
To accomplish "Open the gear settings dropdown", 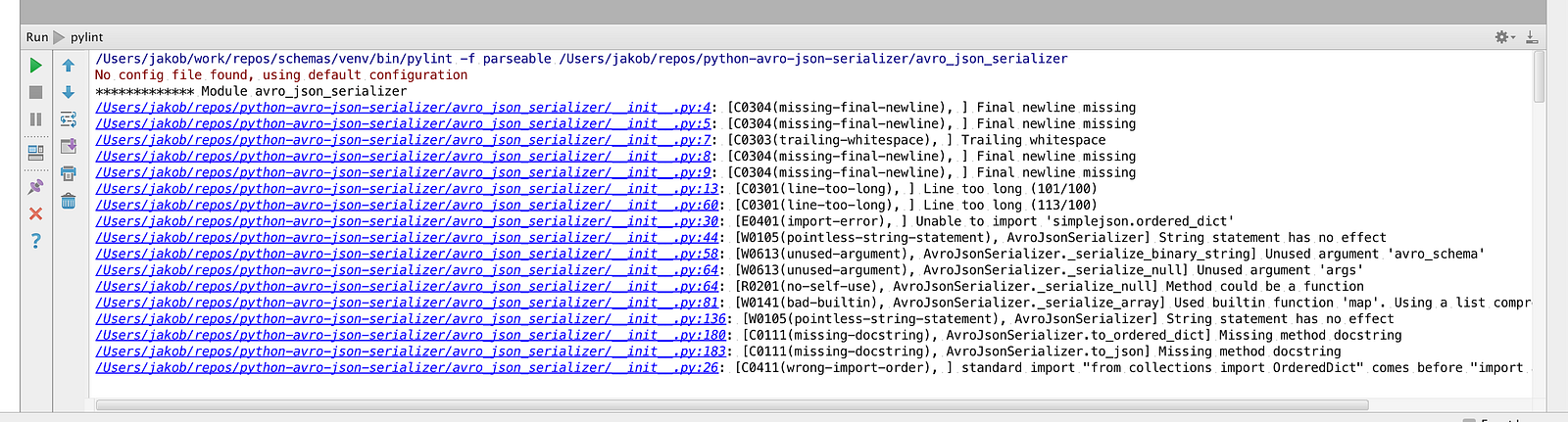I will (1504, 37).
